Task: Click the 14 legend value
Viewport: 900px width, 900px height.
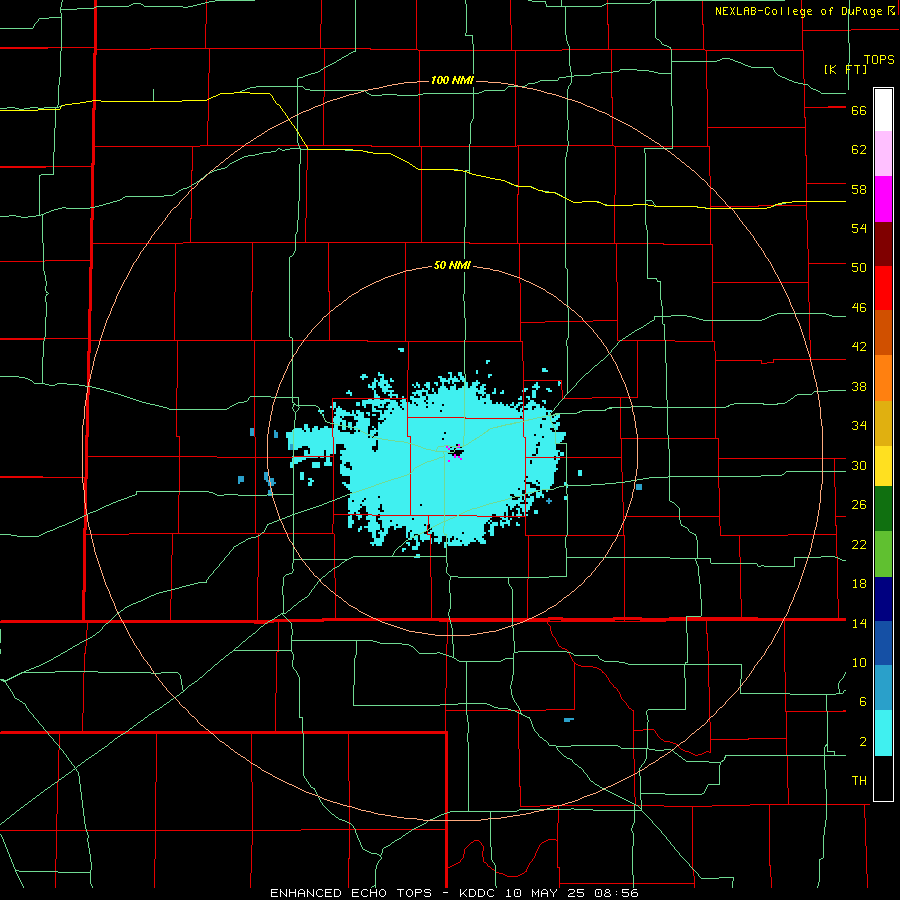Action: (x=859, y=623)
